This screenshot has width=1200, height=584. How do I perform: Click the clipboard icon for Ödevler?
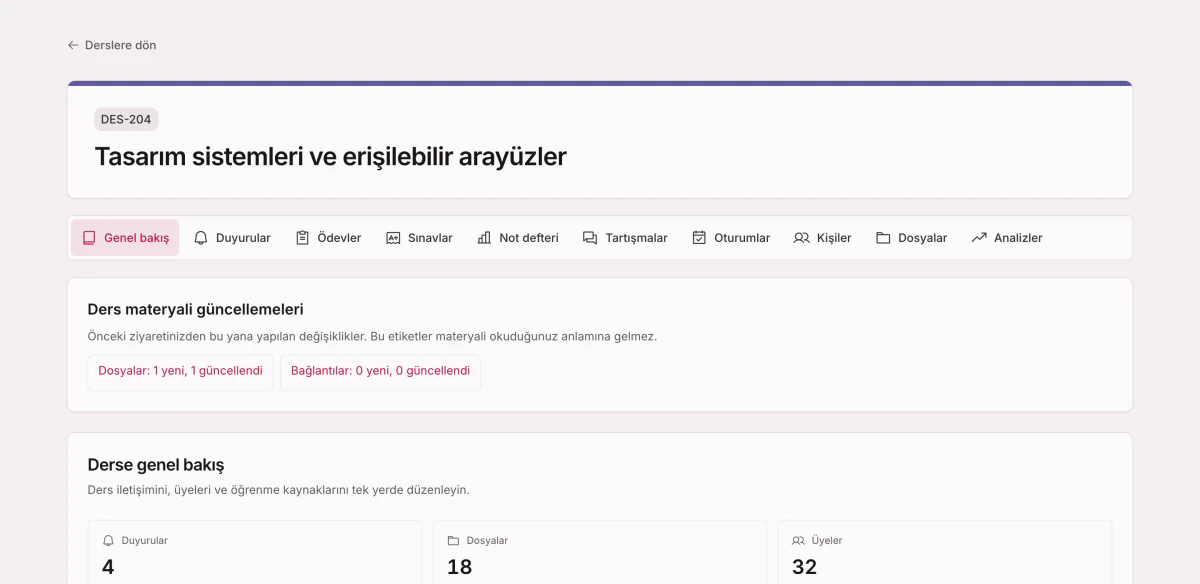[x=302, y=238]
